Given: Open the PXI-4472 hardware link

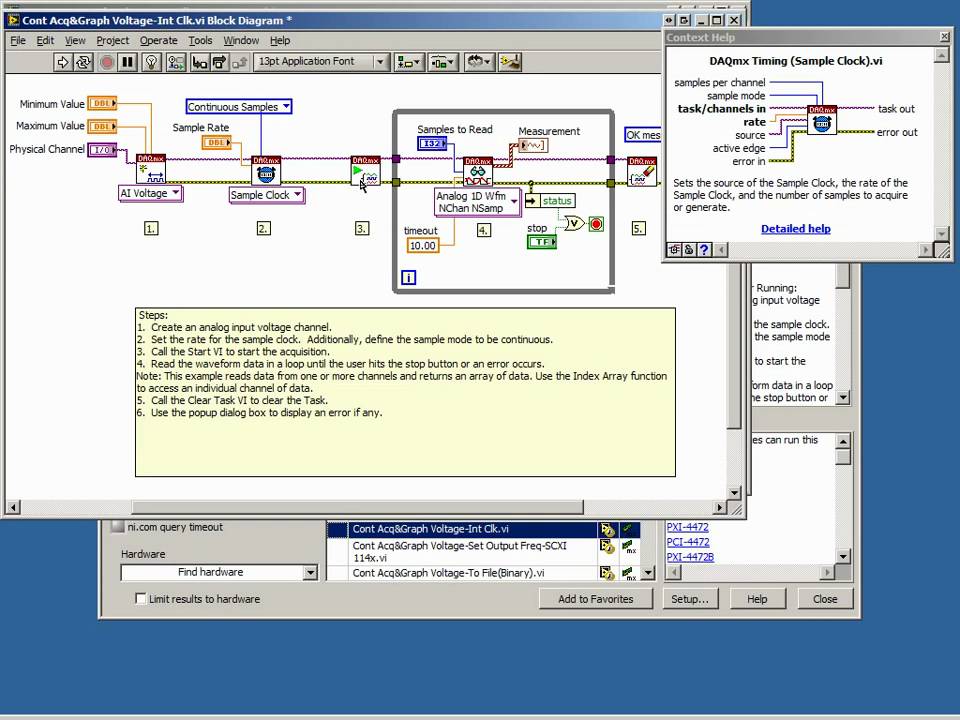Looking at the screenshot, I should point(687,527).
